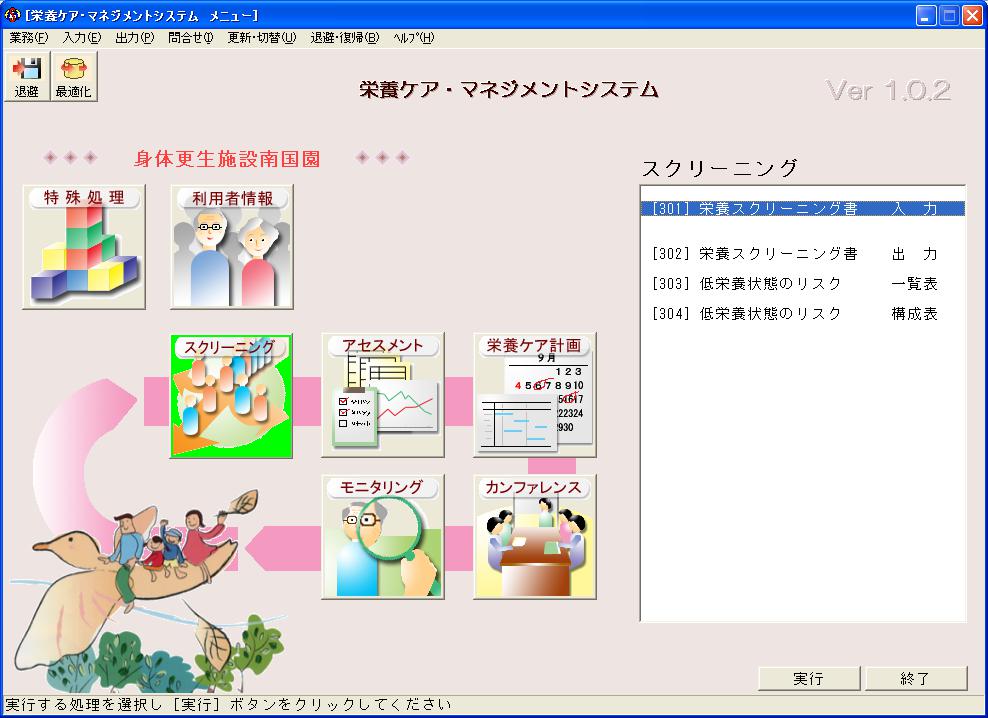
Task: Click the 退避 save toolbar icon
Action: click(x=27, y=77)
